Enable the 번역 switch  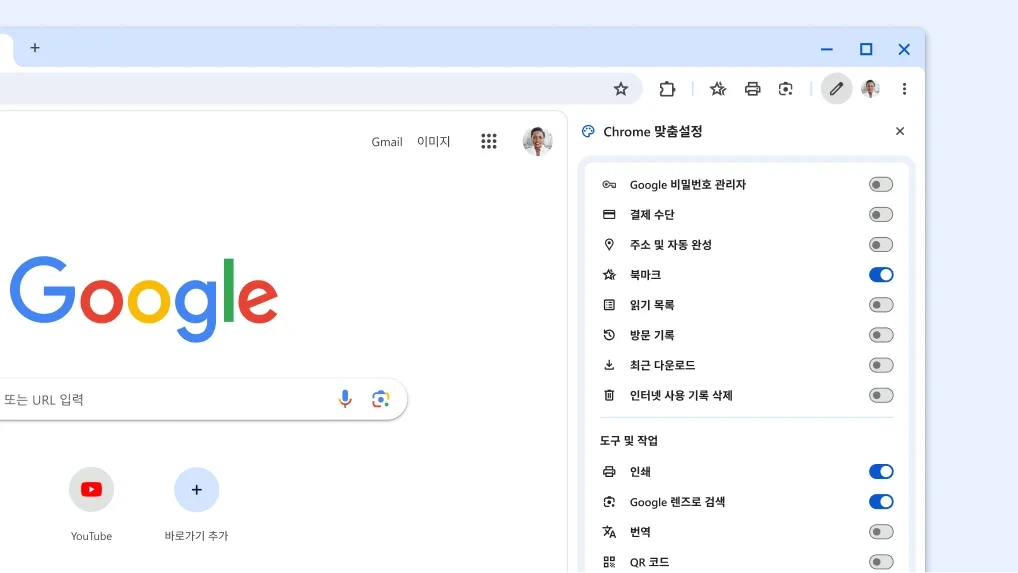tap(881, 532)
